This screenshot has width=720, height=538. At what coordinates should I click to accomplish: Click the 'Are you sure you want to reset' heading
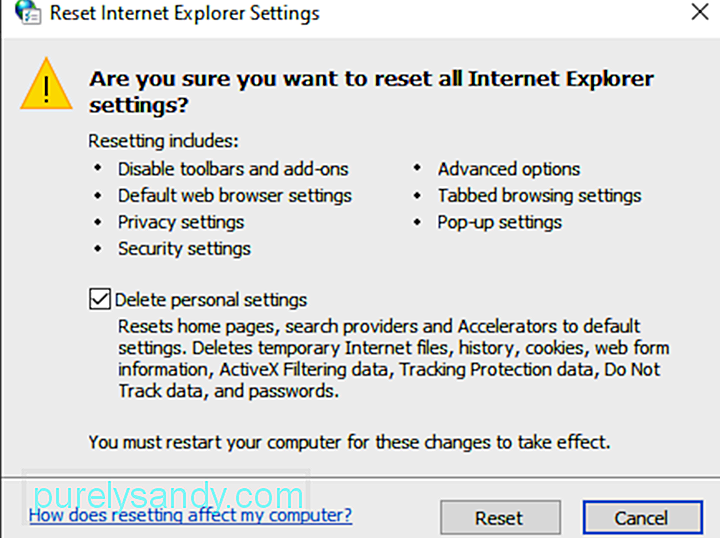tap(371, 92)
